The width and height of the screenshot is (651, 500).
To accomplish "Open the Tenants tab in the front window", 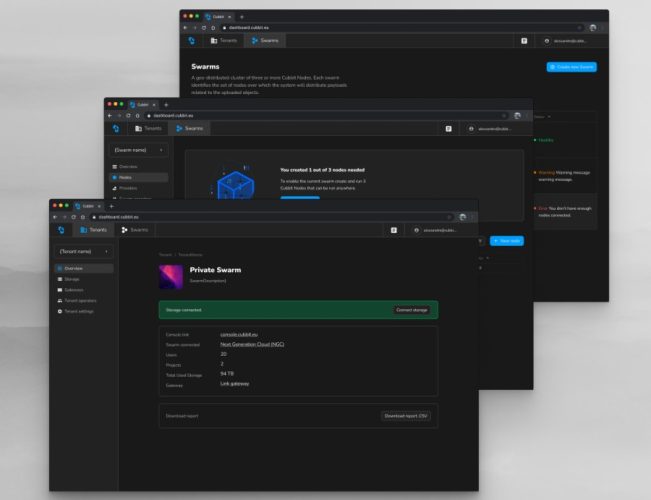I will pyautogui.click(x=93, y=230).
